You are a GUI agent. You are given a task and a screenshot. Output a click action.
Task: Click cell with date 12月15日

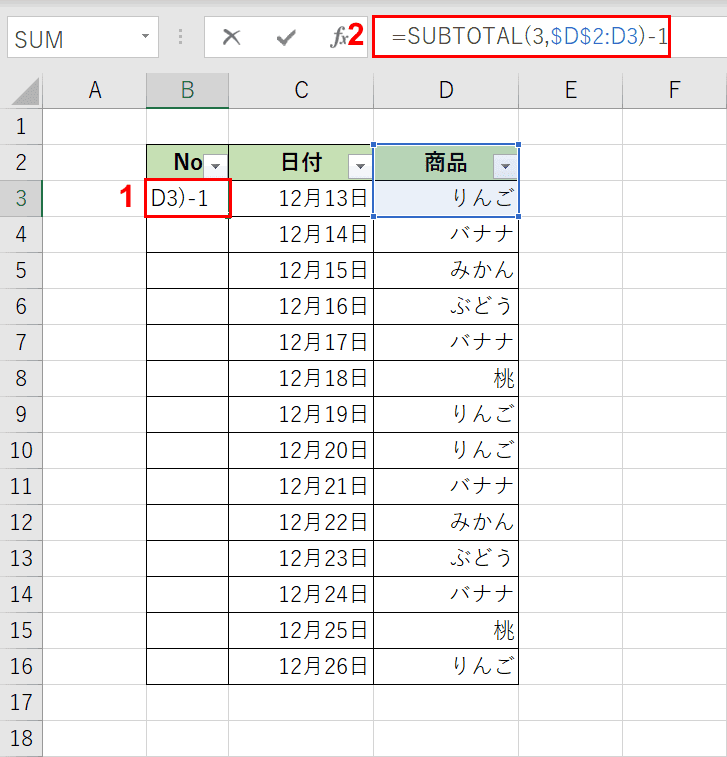[x=301, y=270]
